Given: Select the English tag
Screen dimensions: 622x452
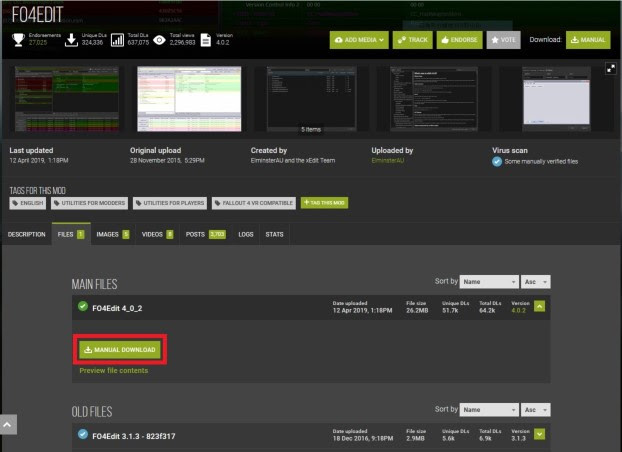Looking at the screenshot, I should click(x=27, y=203).
